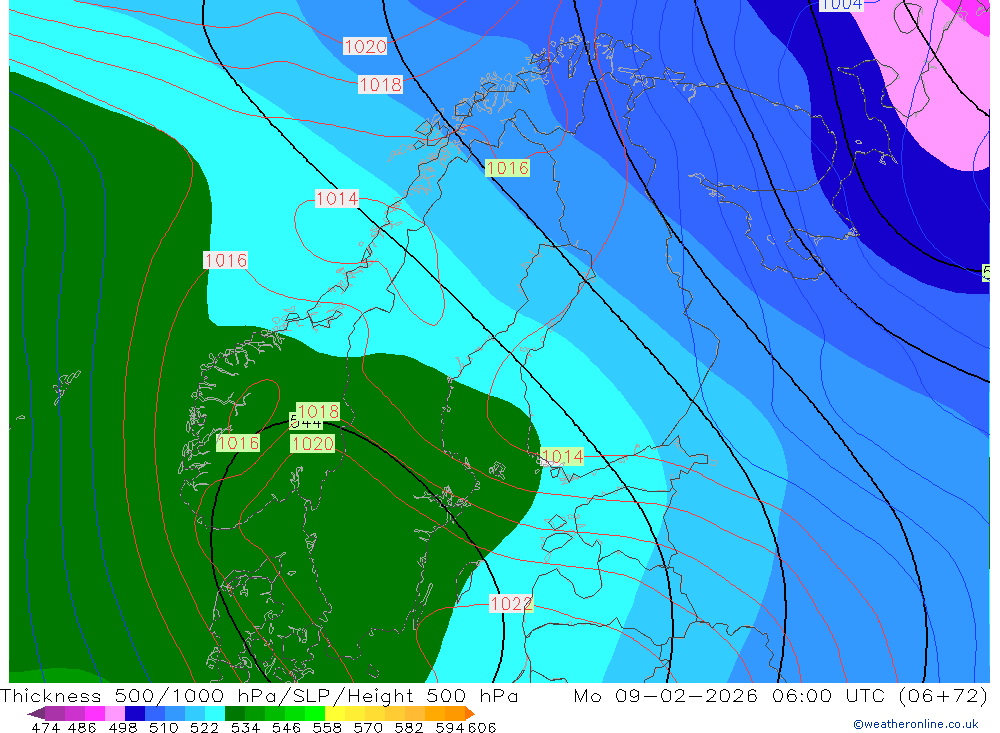Screen dimensions: 1000x733
Task: Click the orange arrow tip ending the legend
Action: [x=470, y=714]
